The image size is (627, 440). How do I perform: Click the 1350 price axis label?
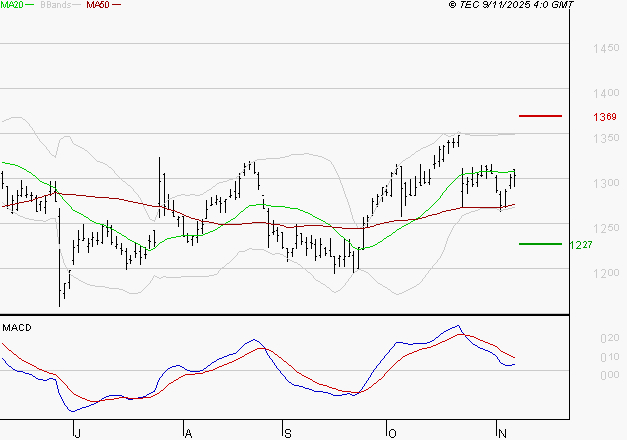coord(606,138)
